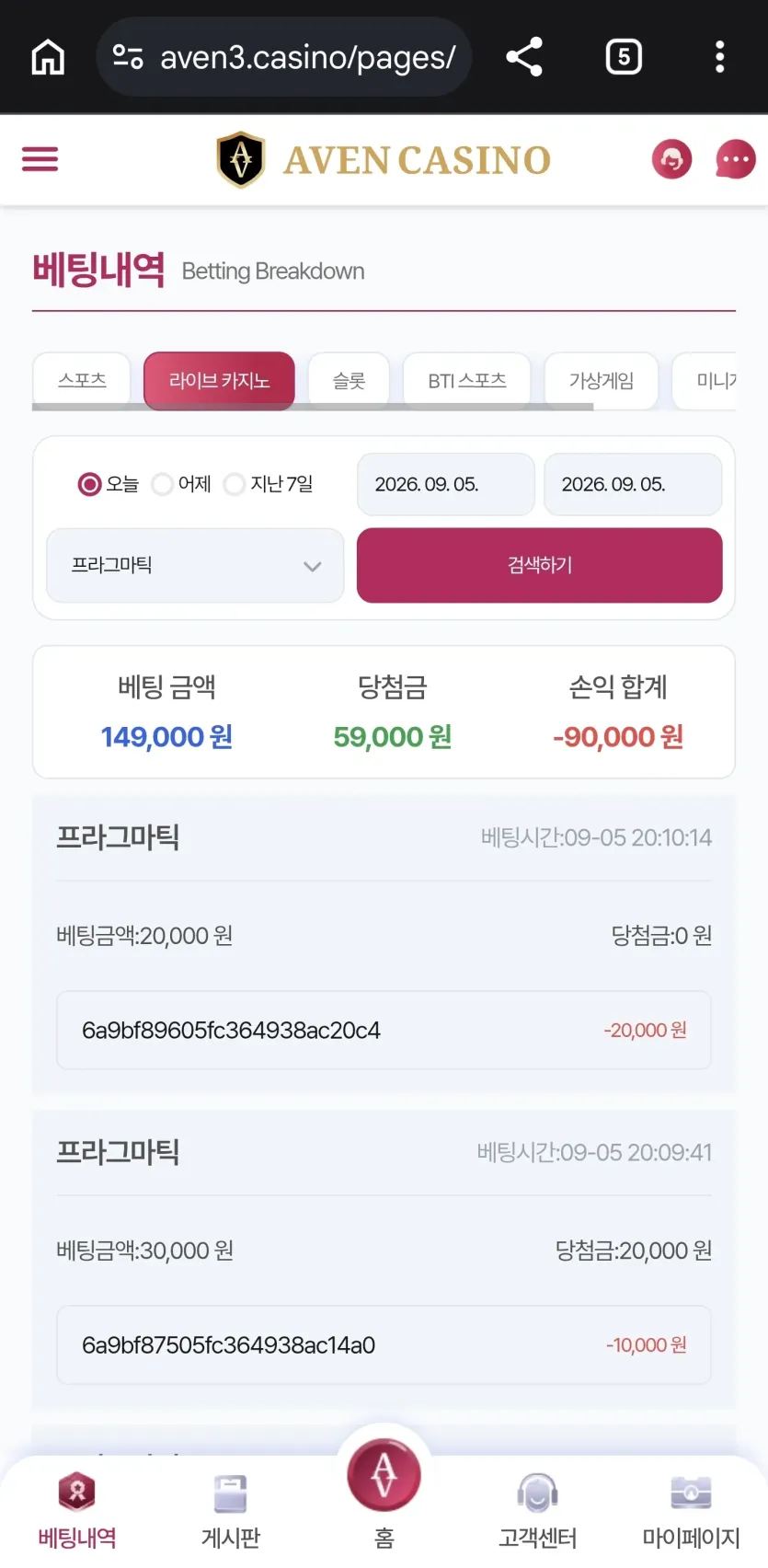The image size is (768, 1568).
Task: Select the 지난 7일 radio button
Action: (235, 484)
